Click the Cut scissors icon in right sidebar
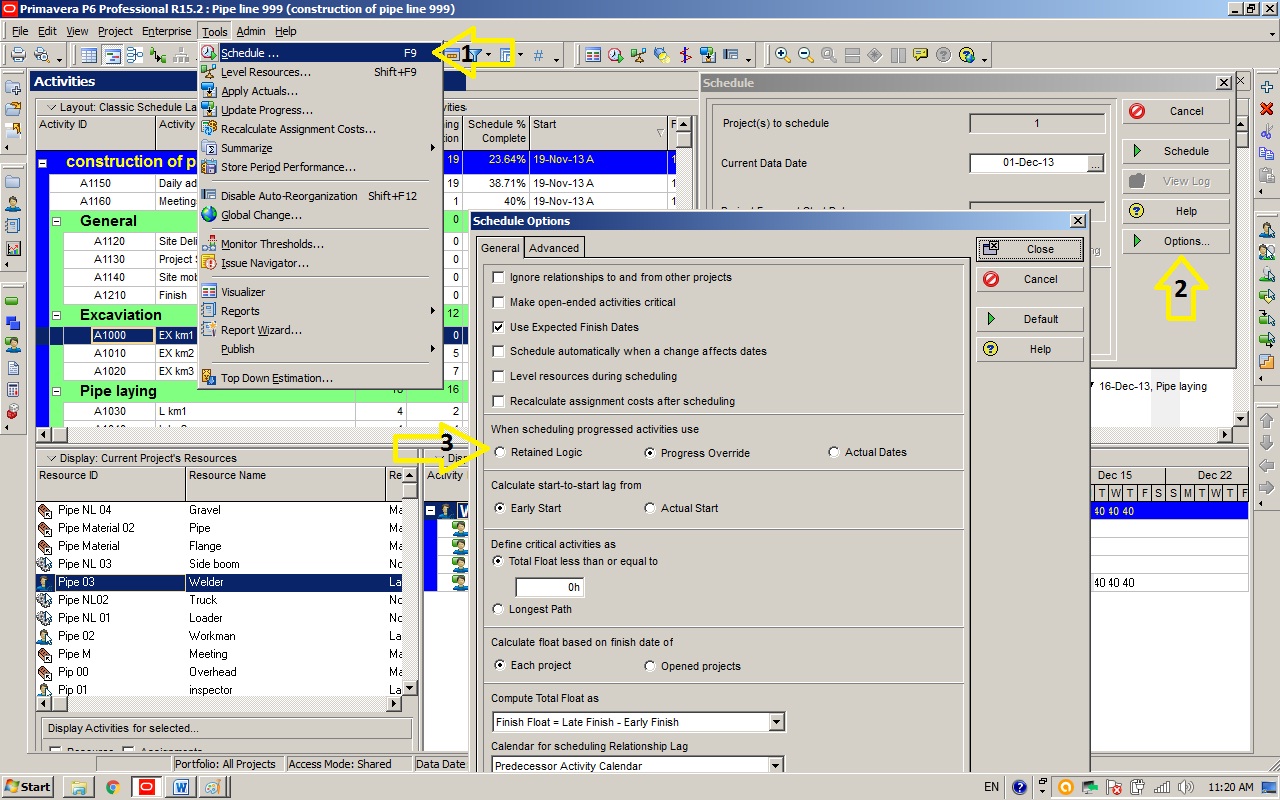 (x=1266, y=132)
